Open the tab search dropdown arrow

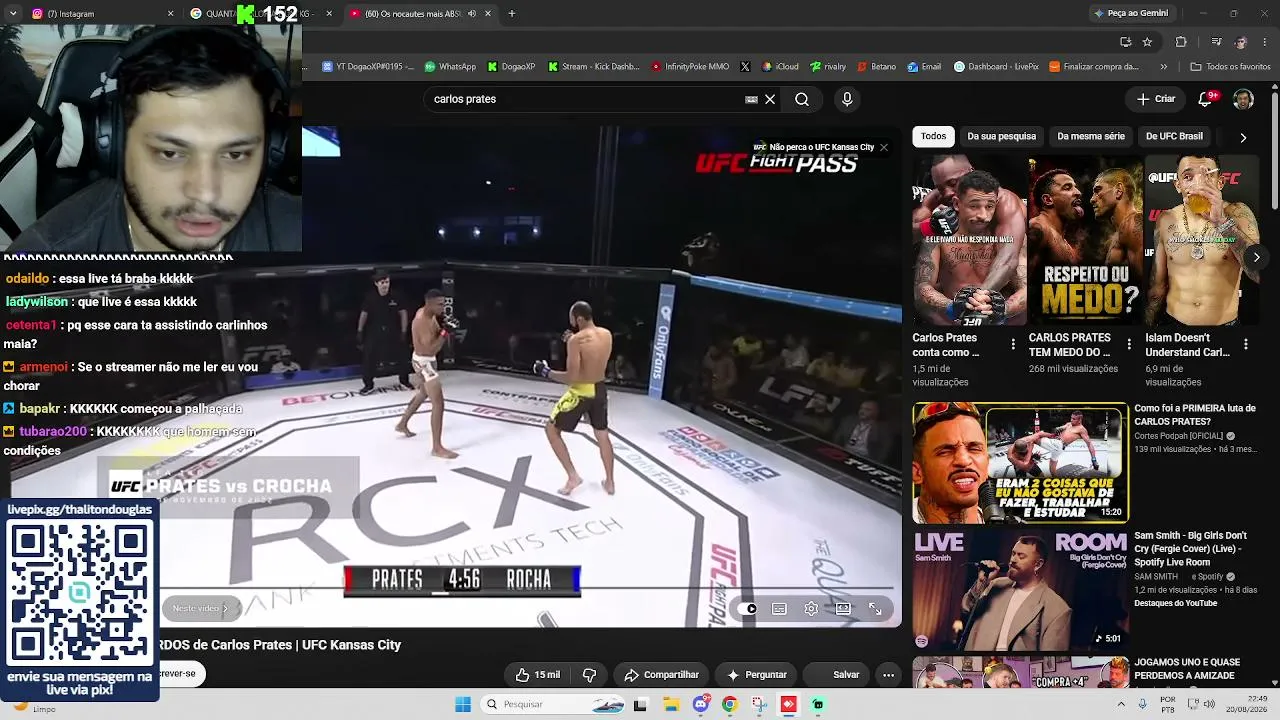tap(13, 14)
